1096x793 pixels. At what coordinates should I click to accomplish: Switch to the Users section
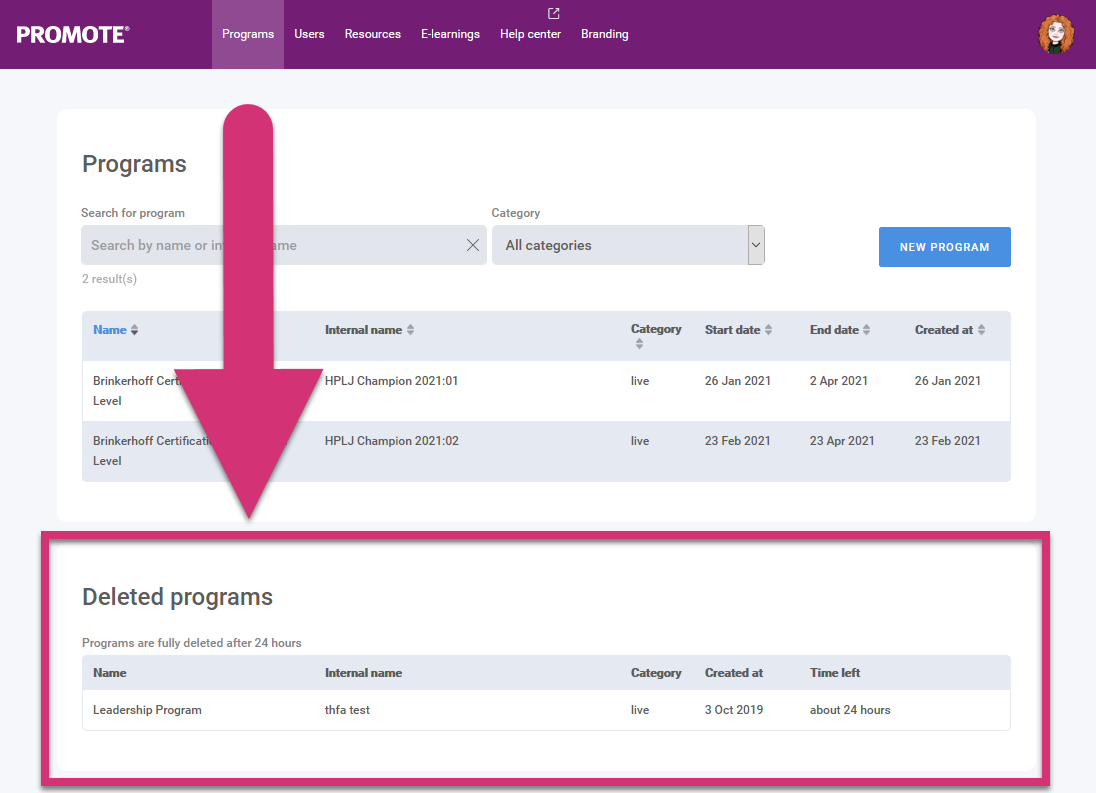(x=309, y=33)
